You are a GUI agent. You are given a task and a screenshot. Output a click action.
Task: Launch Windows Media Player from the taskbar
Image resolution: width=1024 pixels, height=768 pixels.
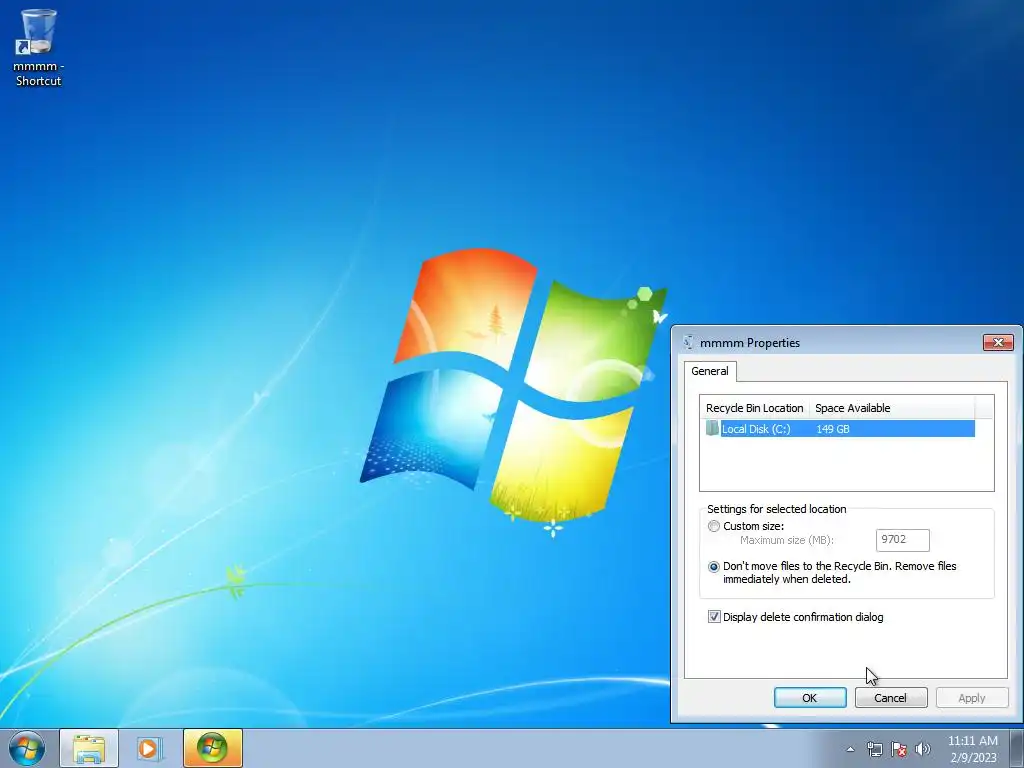[x=150, y=748]
